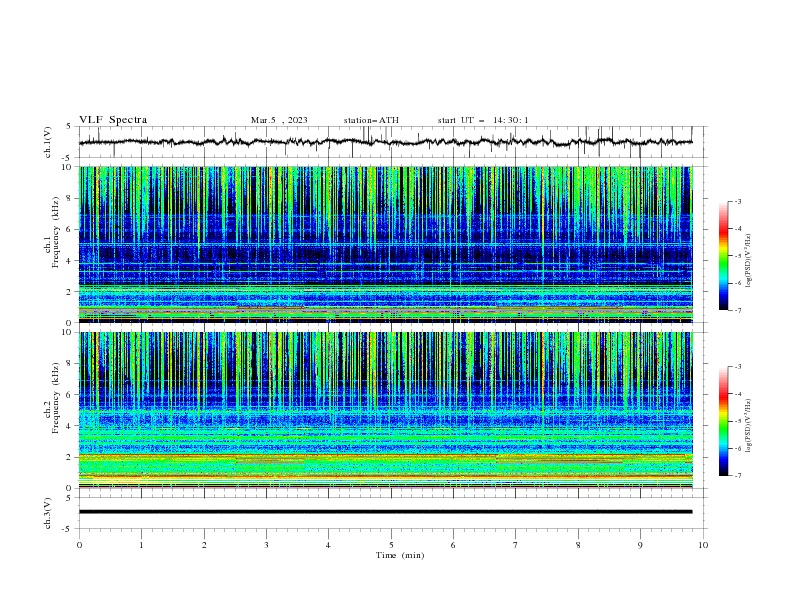792x612 pixels.
Task: Click the ch.1 waveform trace
Action: (x=385, y=142)
